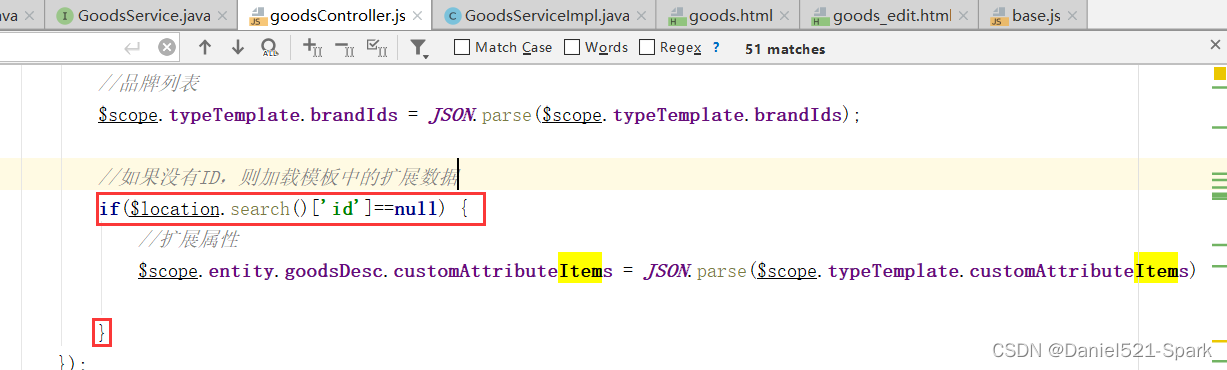Open the Regex help question mark

716,47
